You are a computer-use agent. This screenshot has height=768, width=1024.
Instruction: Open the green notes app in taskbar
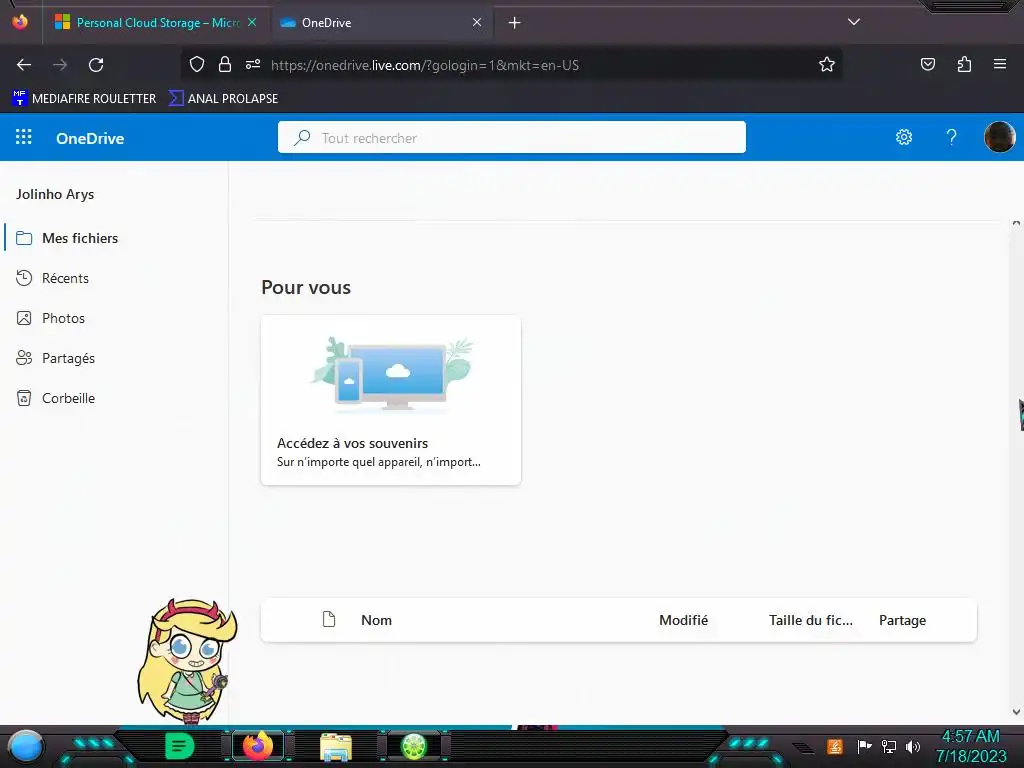[x=180, y=746]
